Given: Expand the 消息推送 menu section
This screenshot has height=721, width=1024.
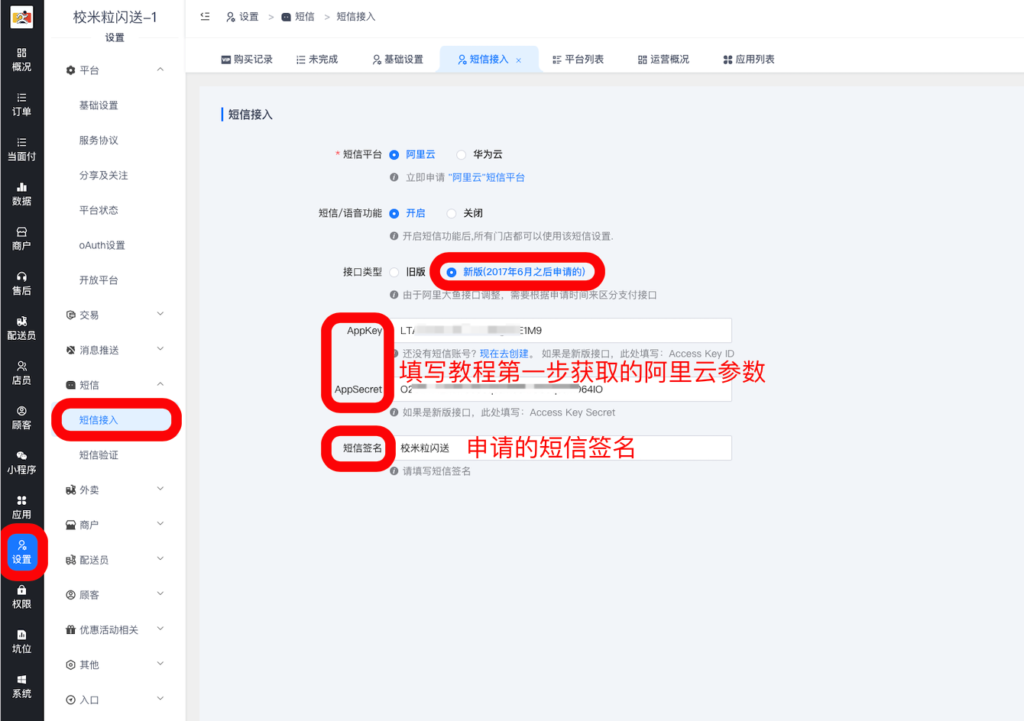Looking at the screenshot, I should point(109,351).
